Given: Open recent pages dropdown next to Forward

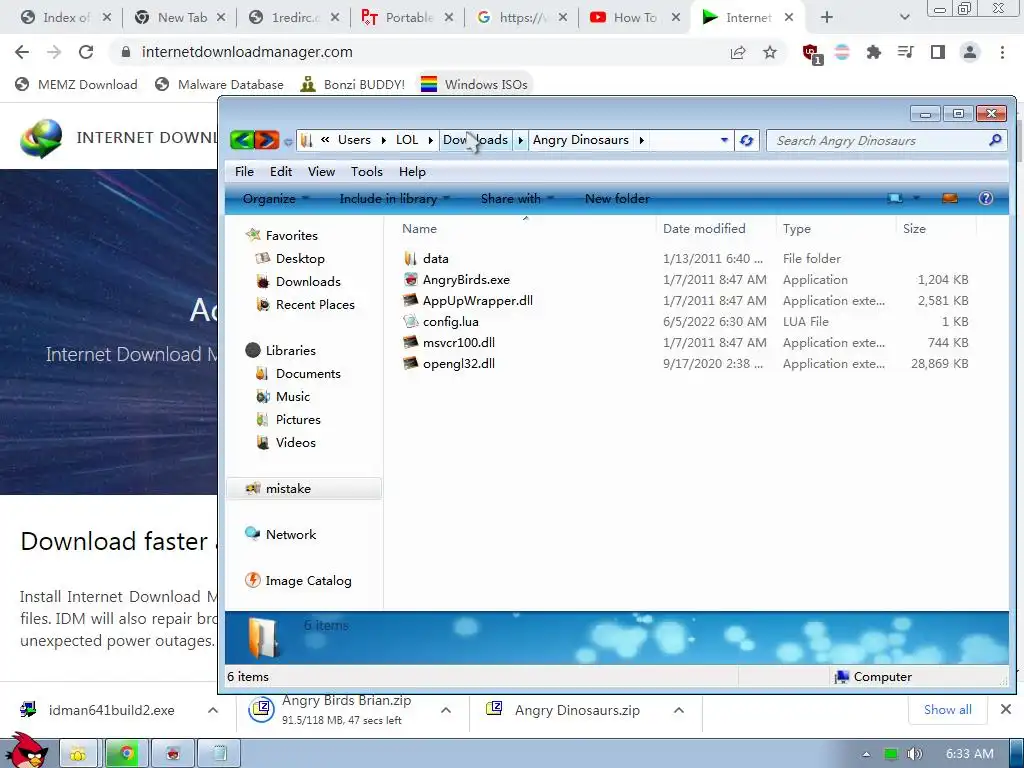Looking at the screenshot, I should tap(288, 141).
